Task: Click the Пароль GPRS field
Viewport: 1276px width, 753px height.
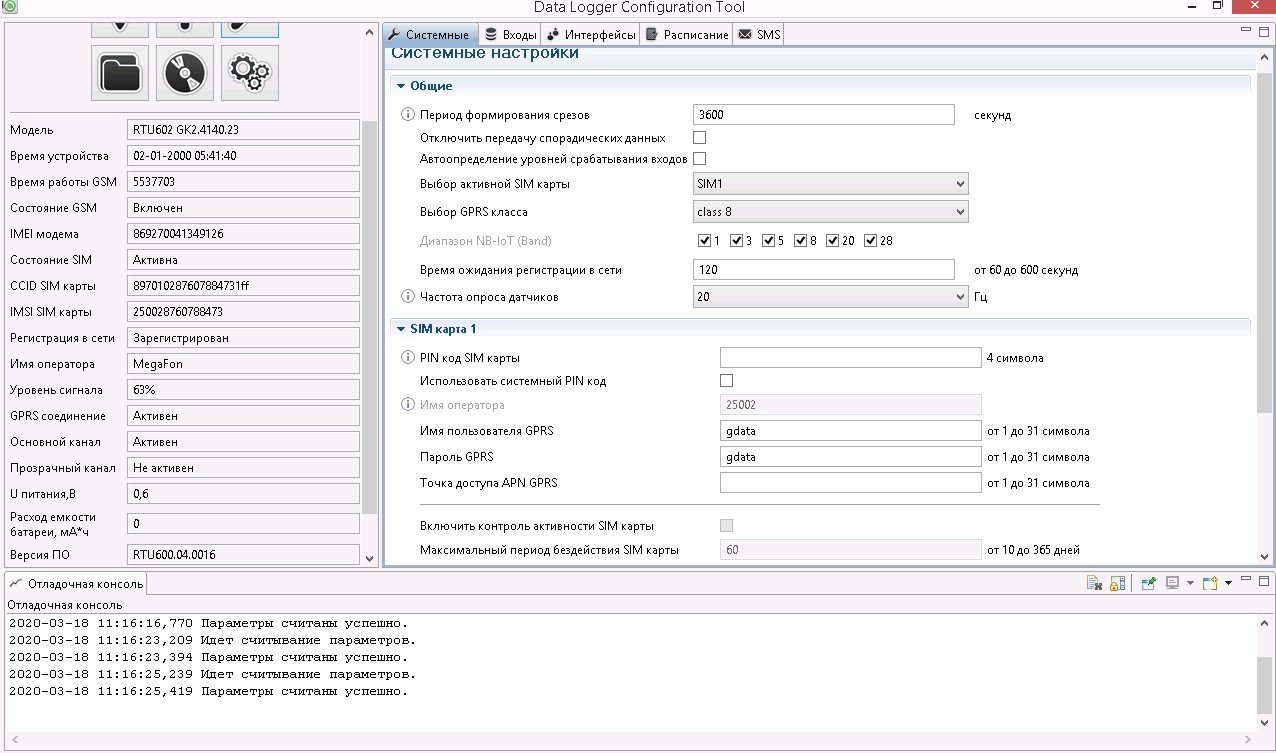Action: [x=851, y=457]
